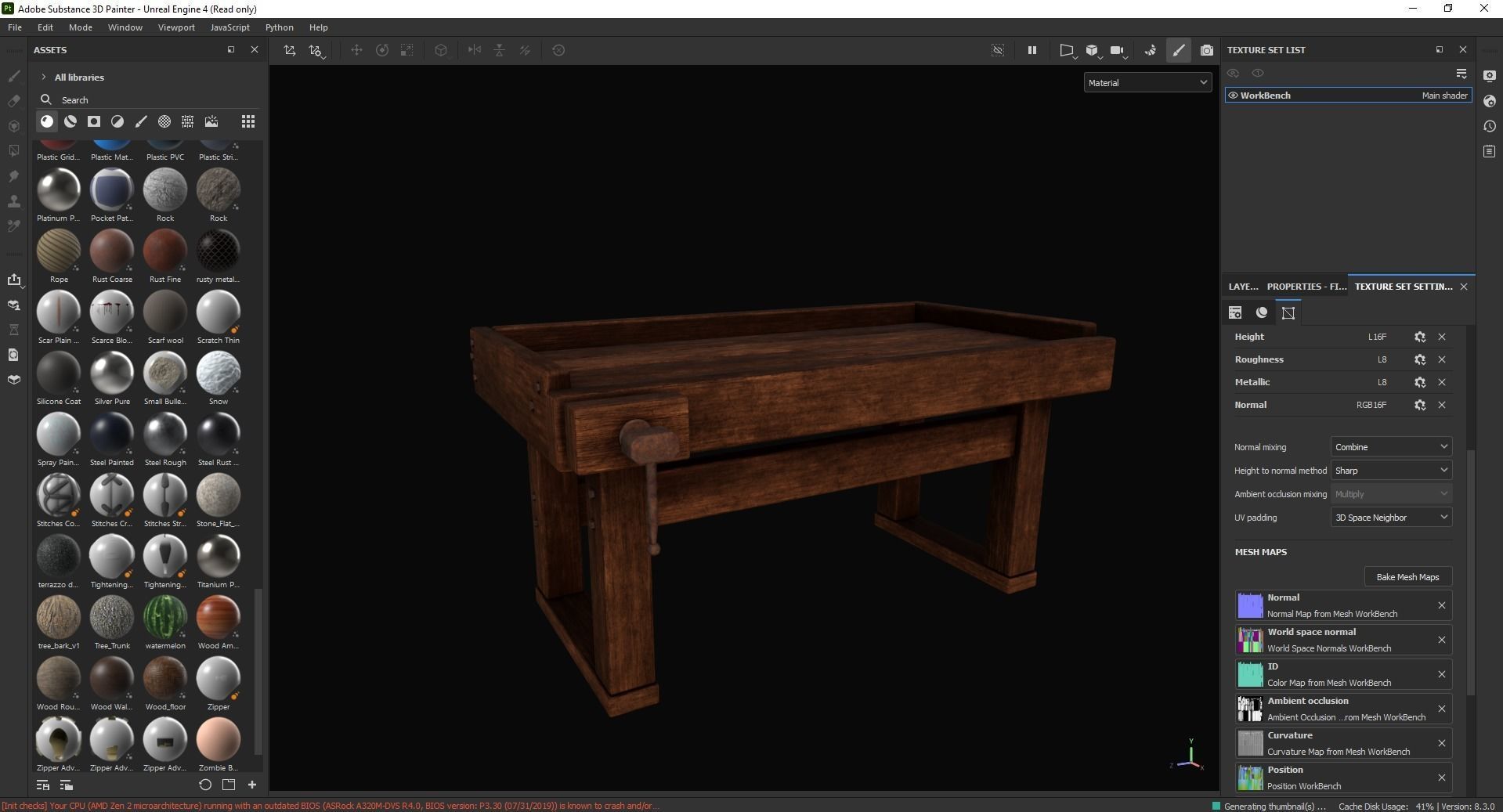This screenshot has width=1503, height=812.
Task: Collapse the All libraries section
Action: point(45,77)
